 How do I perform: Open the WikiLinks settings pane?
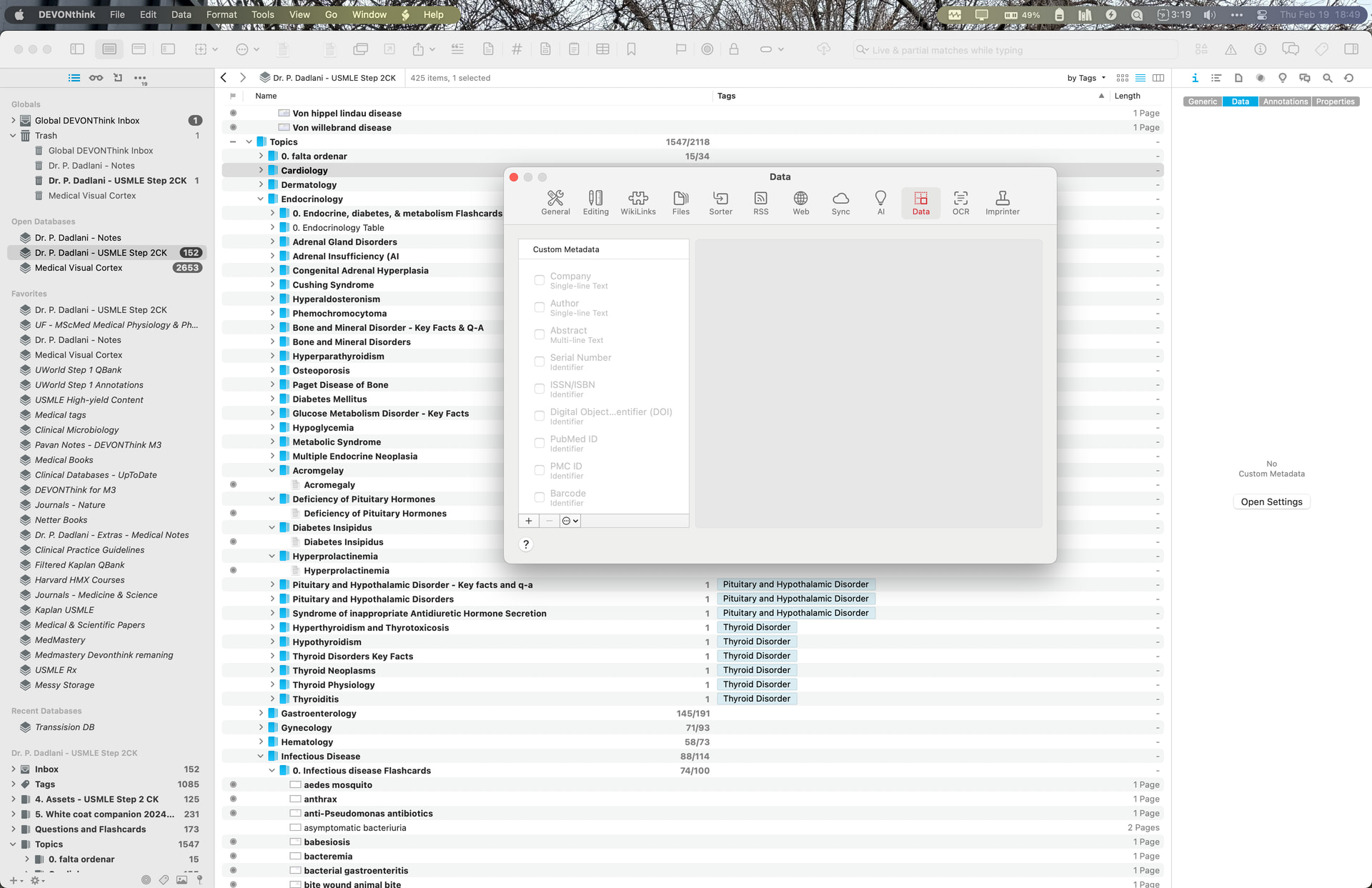(637, 202)
